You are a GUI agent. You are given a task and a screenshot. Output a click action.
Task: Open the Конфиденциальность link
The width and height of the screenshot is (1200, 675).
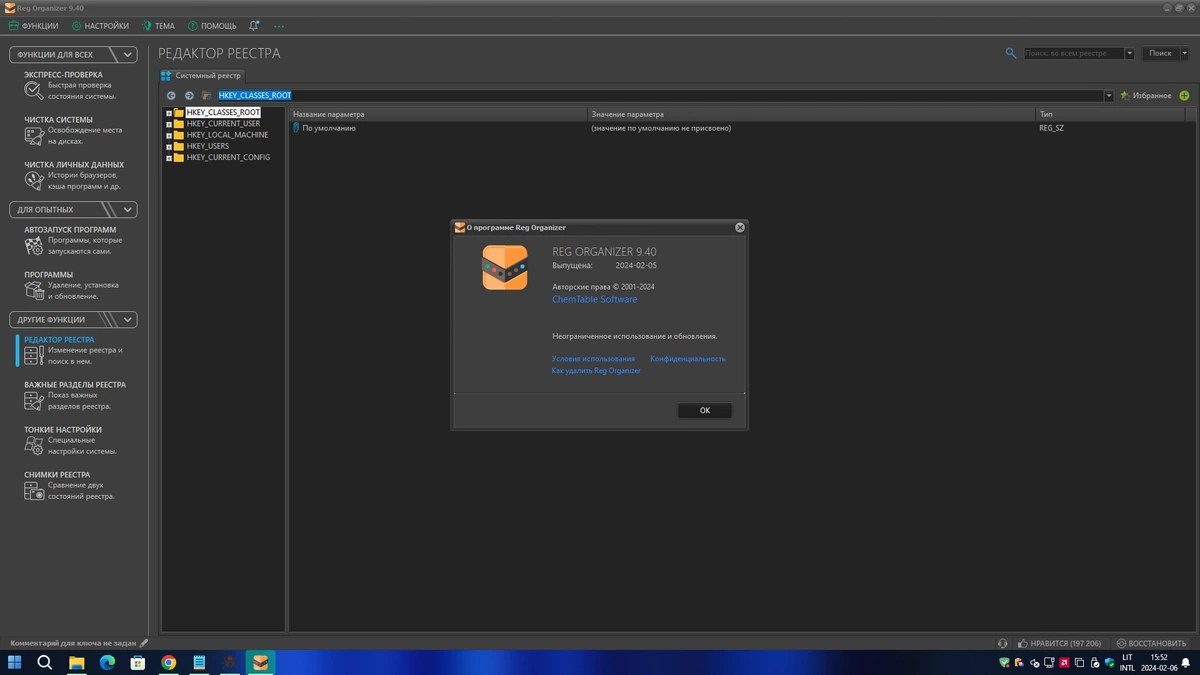tap(688, 358)
